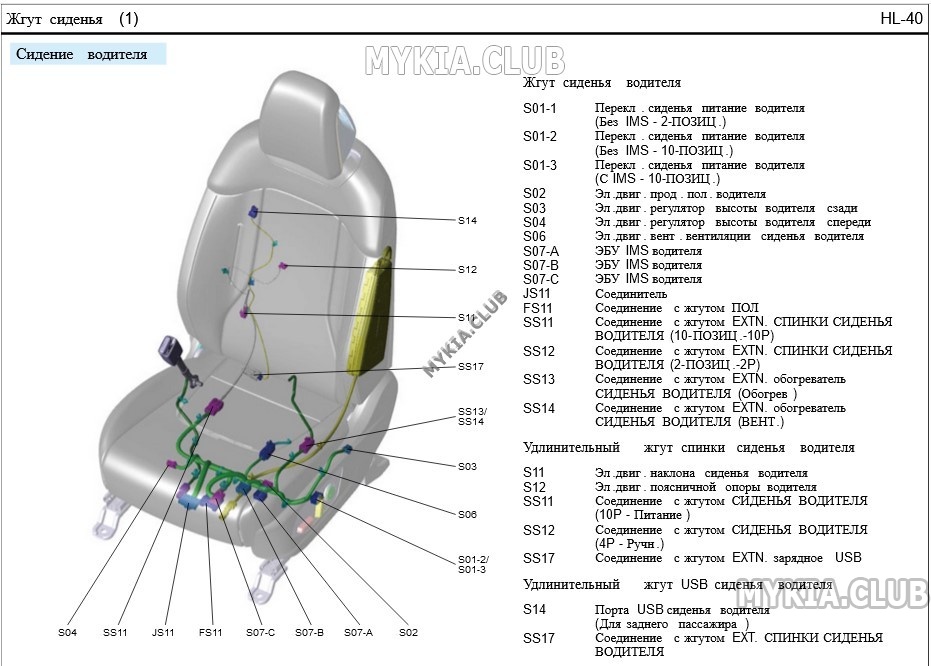Click the S14 connector callout label
931x666 pixels.
(x=467, y=221)
